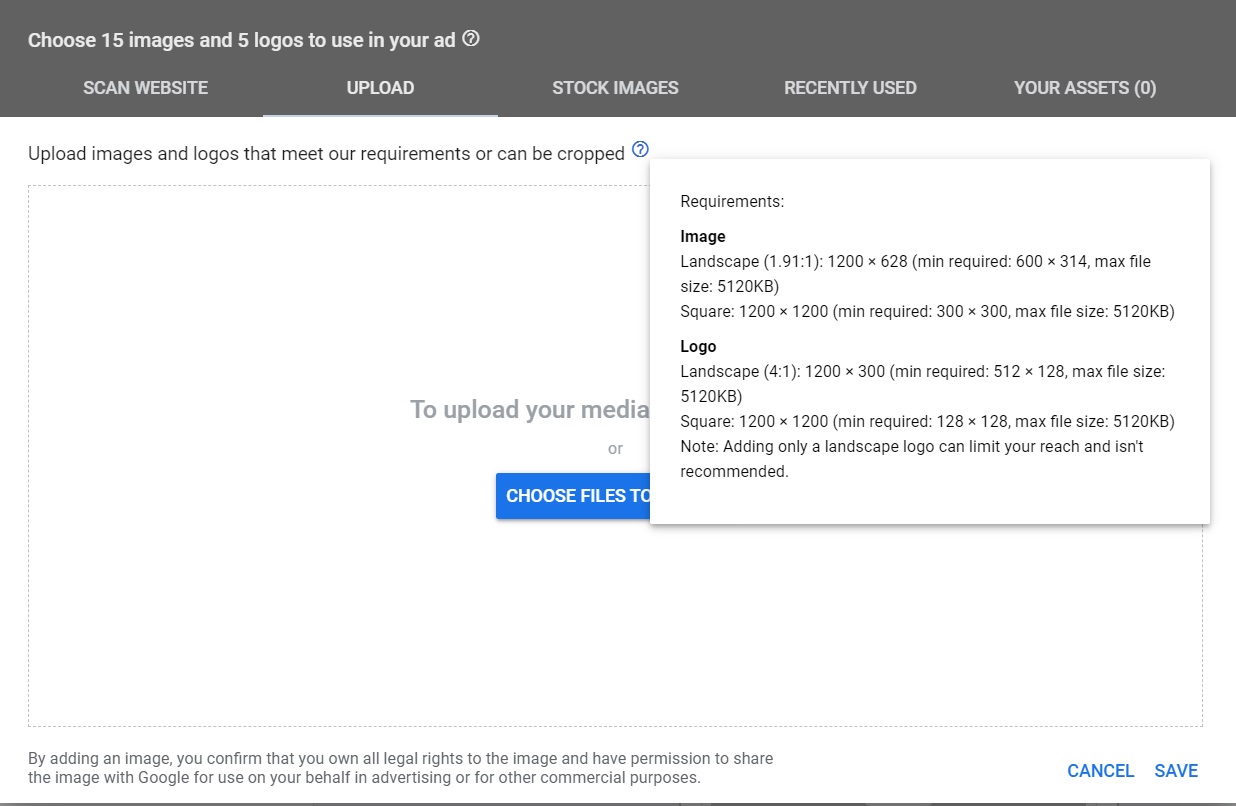Screen dimensions: 1236x806
Task: Open the Your Assets (0) tab
Action: tap(1085, 88)
